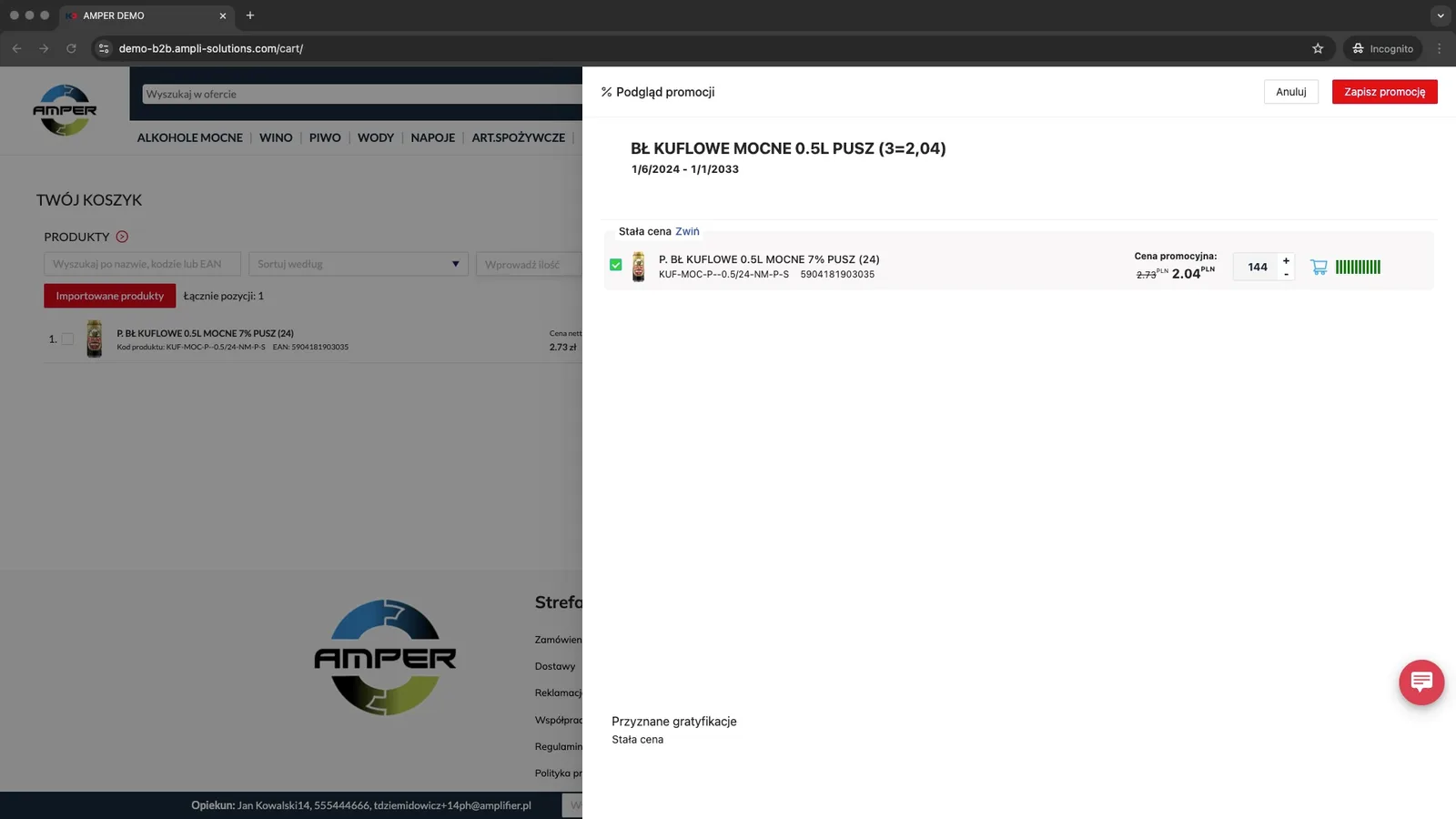The height and width of the screenshot is (819, 1456).
Task: Click the PRODUKTY arrow circle icon
Action: click(x=122, y=237)
